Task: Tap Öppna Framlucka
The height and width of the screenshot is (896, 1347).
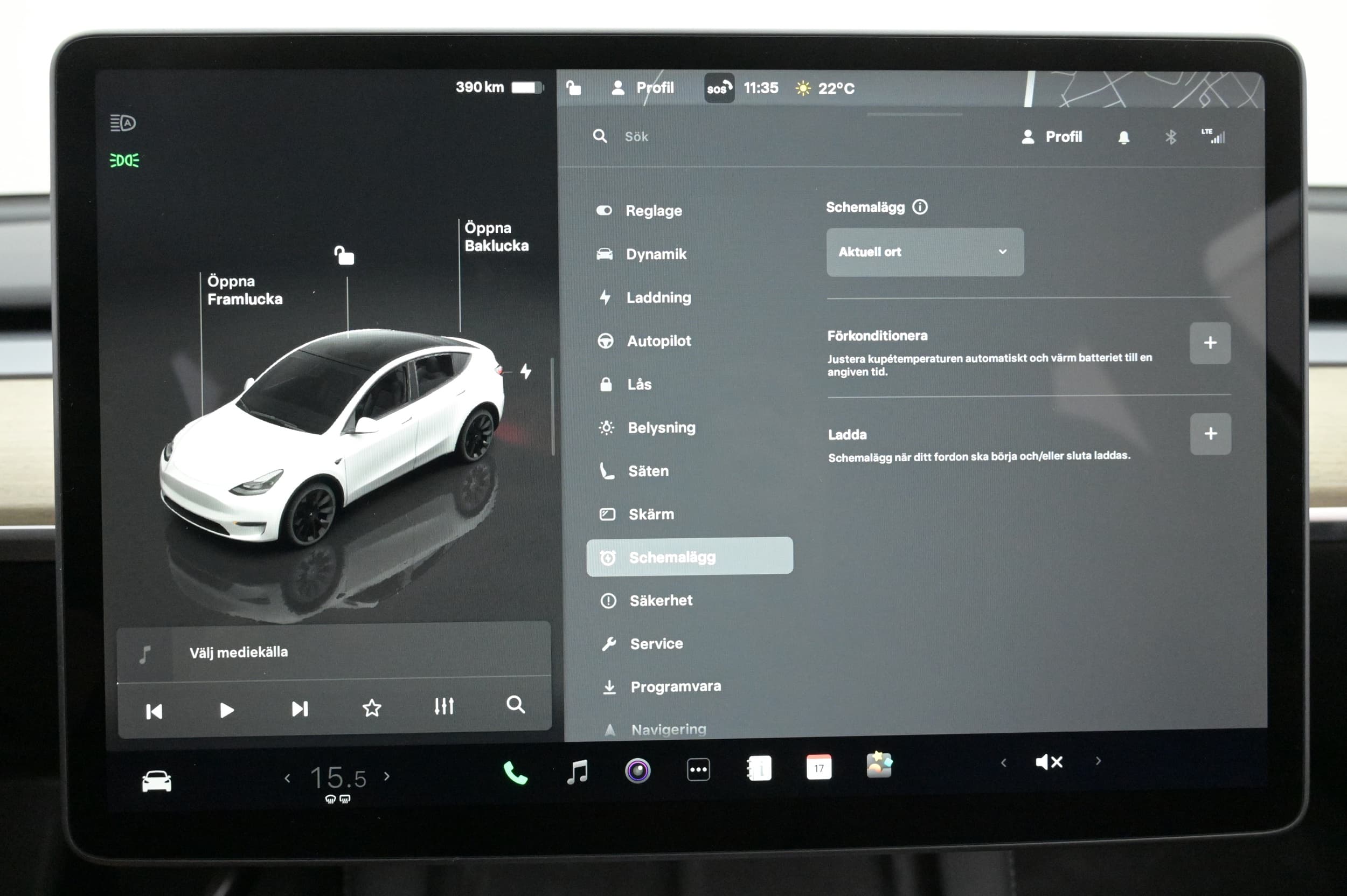Action: pyautogui.click(x=245, y=290)
